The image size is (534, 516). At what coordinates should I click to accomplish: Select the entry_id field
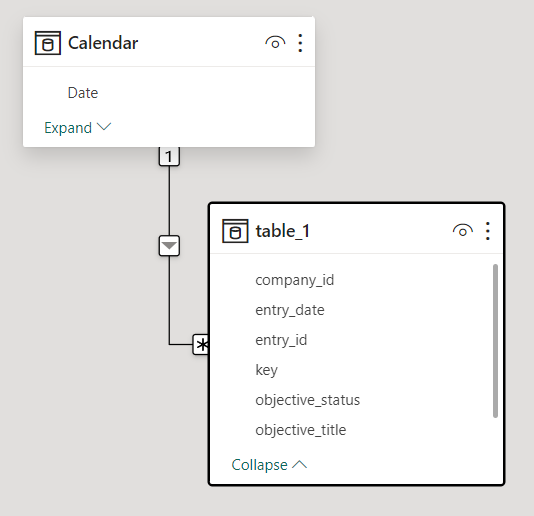click(281, 340)
